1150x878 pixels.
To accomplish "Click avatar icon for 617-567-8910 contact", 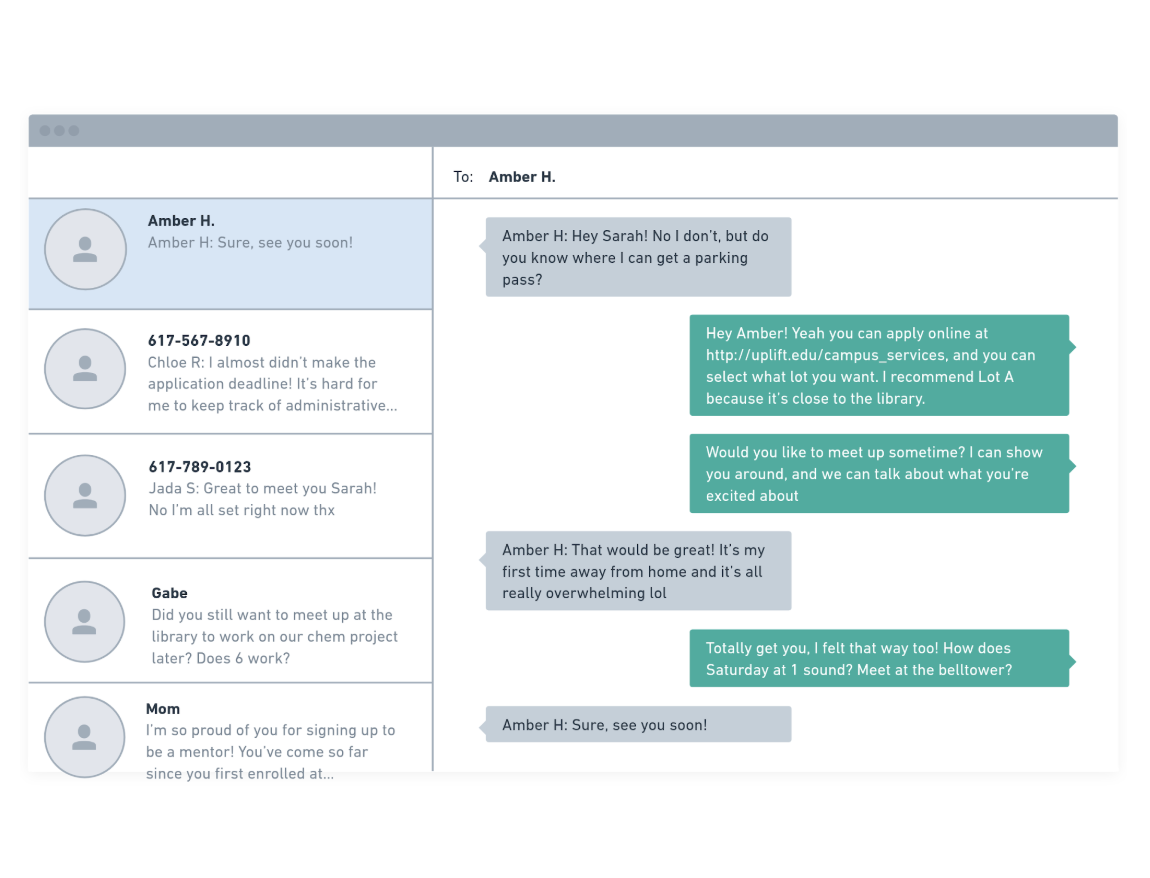I will coord(85,369).
